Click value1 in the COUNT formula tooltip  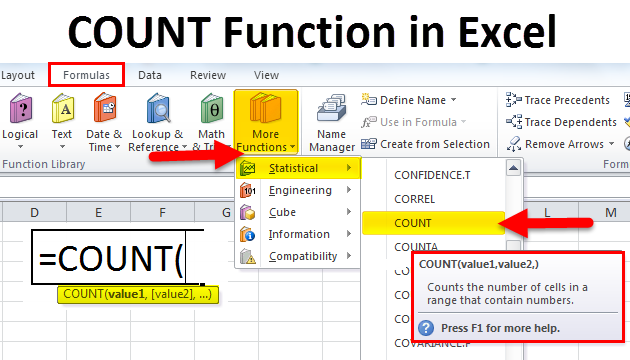point(126,294)
